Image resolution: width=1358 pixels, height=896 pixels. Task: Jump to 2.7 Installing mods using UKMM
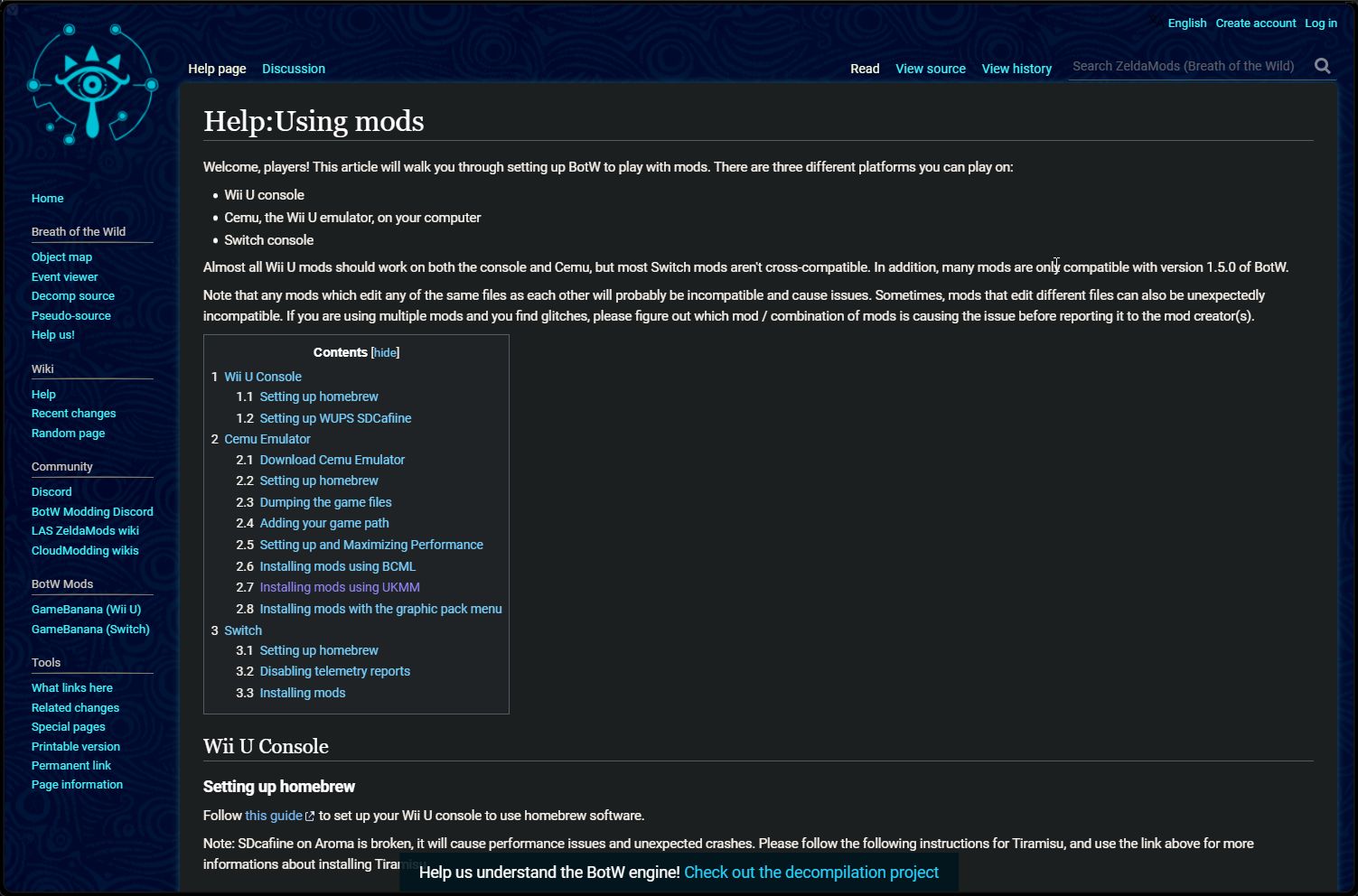tap(328, 587)
